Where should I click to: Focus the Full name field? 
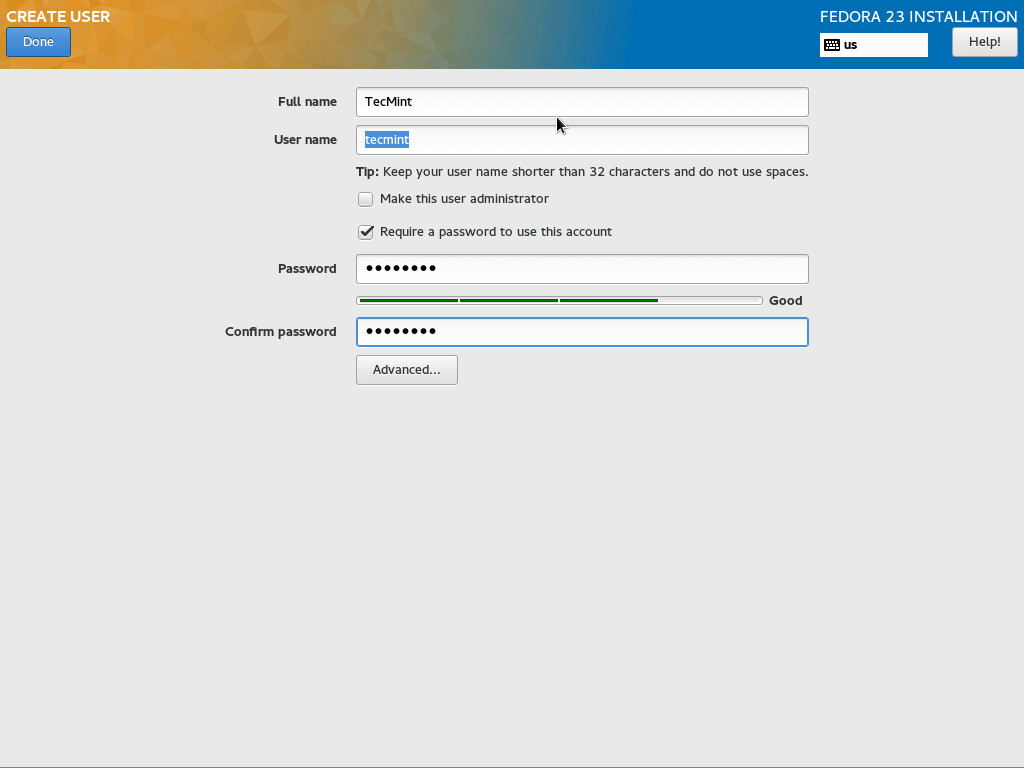[582, 102]
